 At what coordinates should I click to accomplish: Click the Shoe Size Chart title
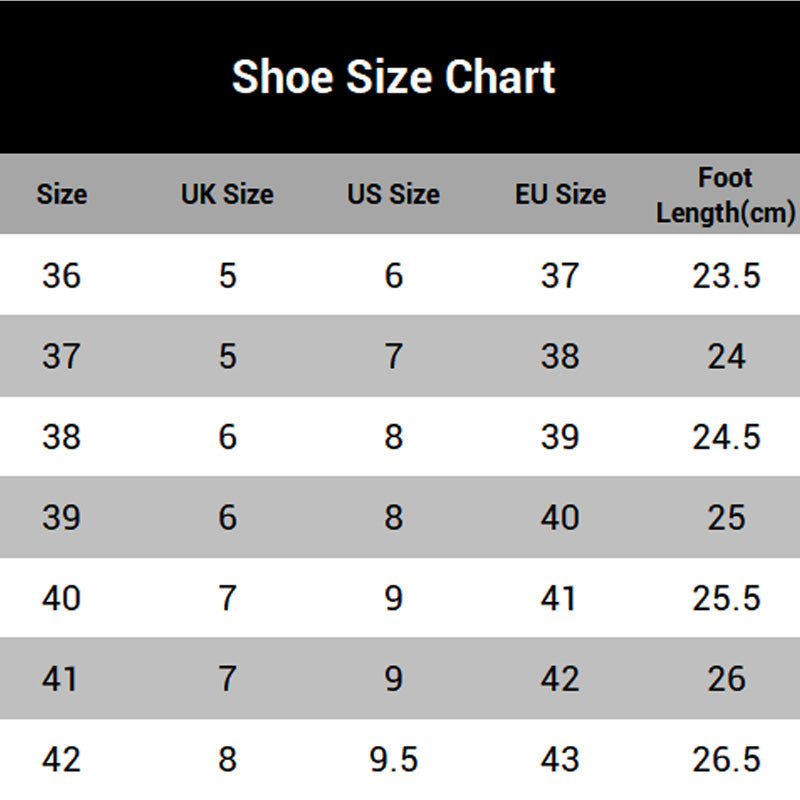[393, 77]
